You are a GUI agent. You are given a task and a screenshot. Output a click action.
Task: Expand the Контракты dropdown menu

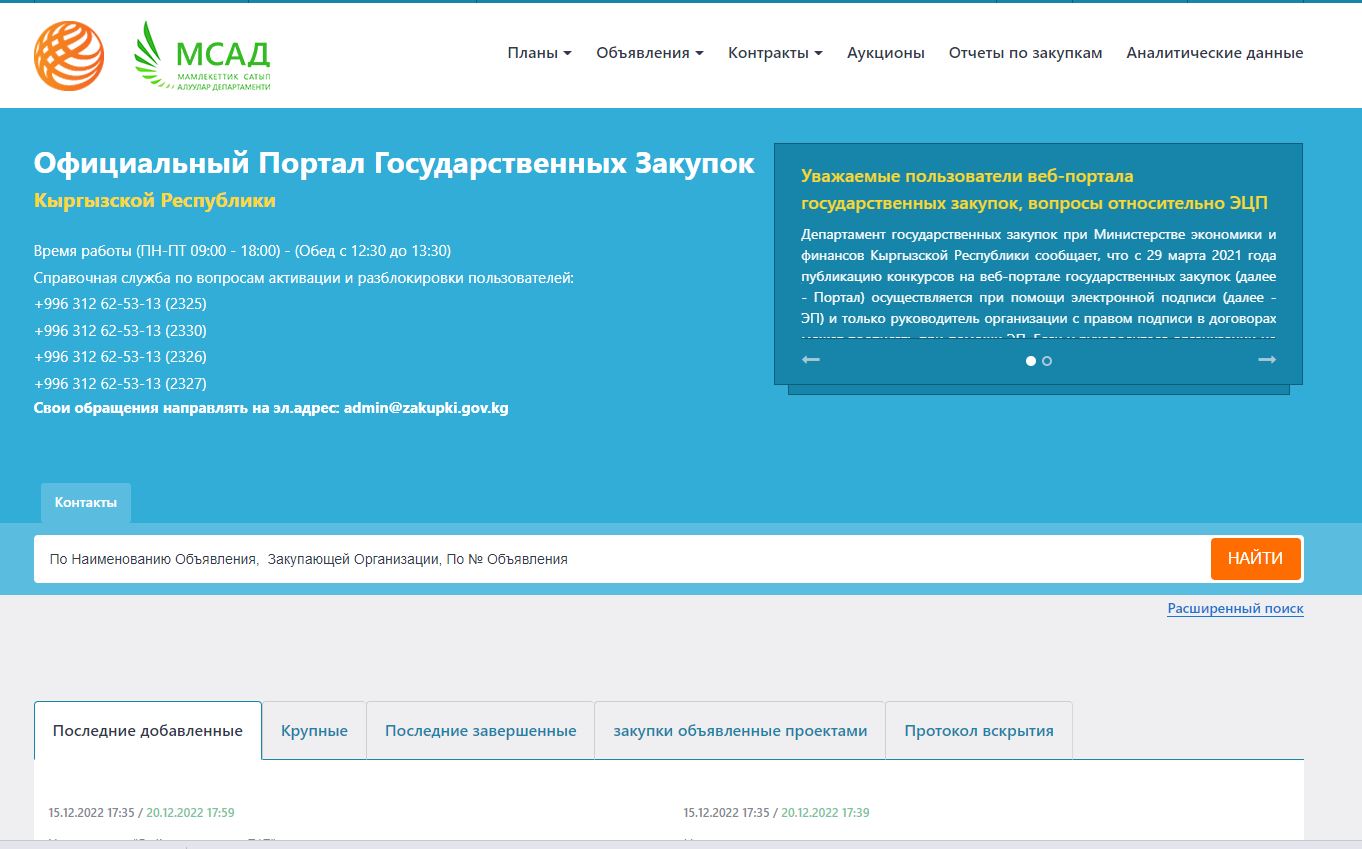pyautogui.click(x=774, y=53)
